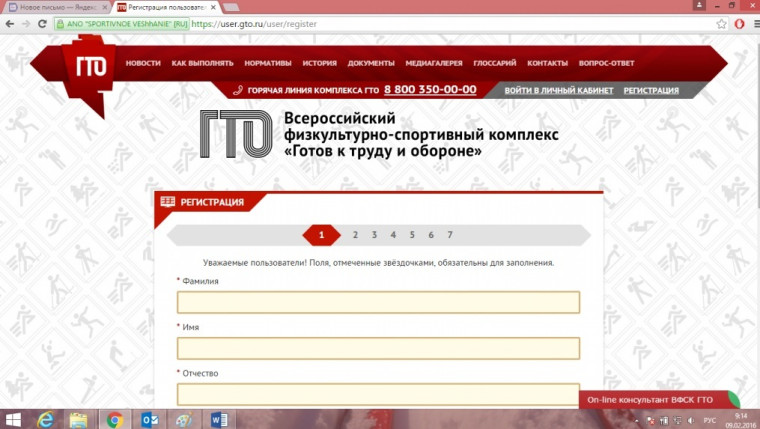760x429 pixels.
Task: Go to registration step 3
Action: tap(374, 235)
